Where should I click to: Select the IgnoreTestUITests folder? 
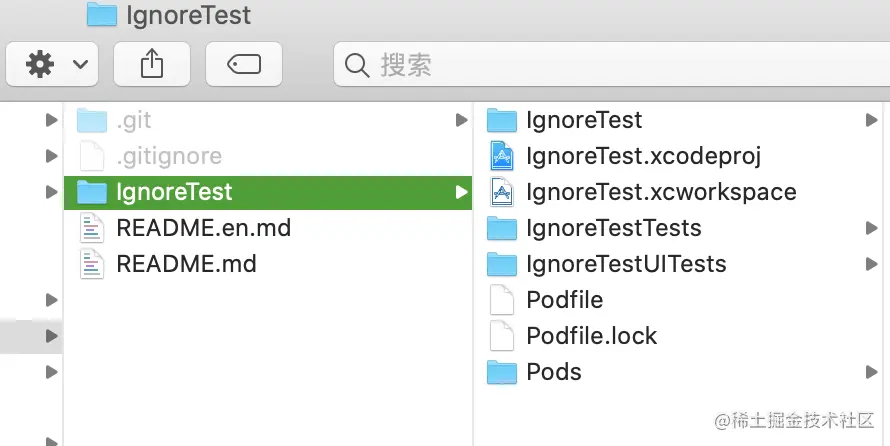click(625, 264)
